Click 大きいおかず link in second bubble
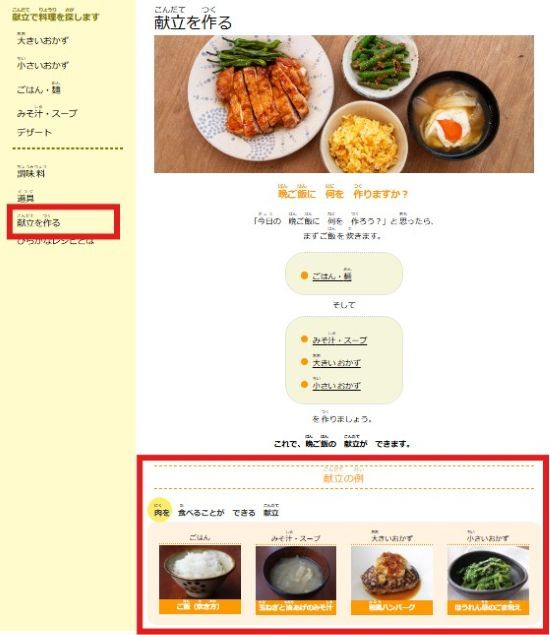The width and height of the screenshot is (550, 635). pyautogui.click(x=336, y=361)
